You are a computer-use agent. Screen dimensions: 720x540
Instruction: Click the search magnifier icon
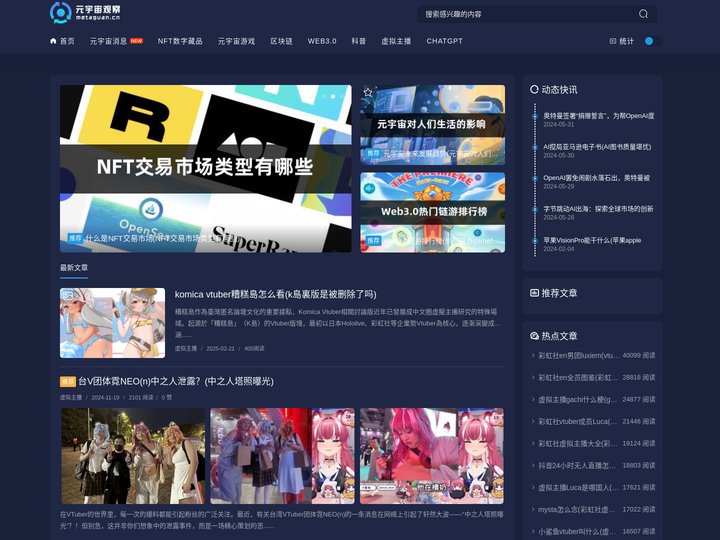[643, 14]
